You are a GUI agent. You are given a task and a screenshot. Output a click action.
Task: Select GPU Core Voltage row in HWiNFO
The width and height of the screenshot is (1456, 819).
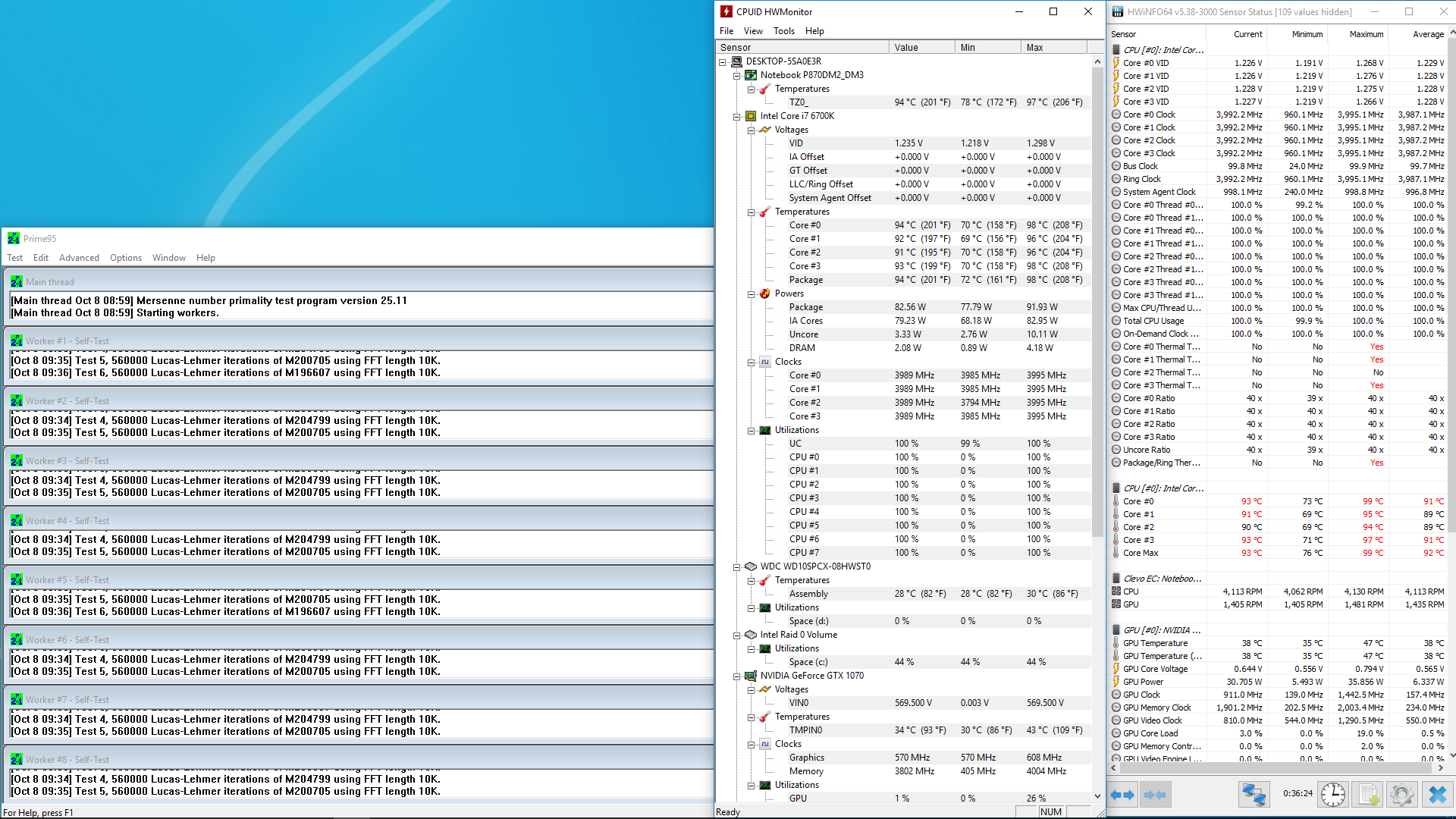click(1279, 669)
